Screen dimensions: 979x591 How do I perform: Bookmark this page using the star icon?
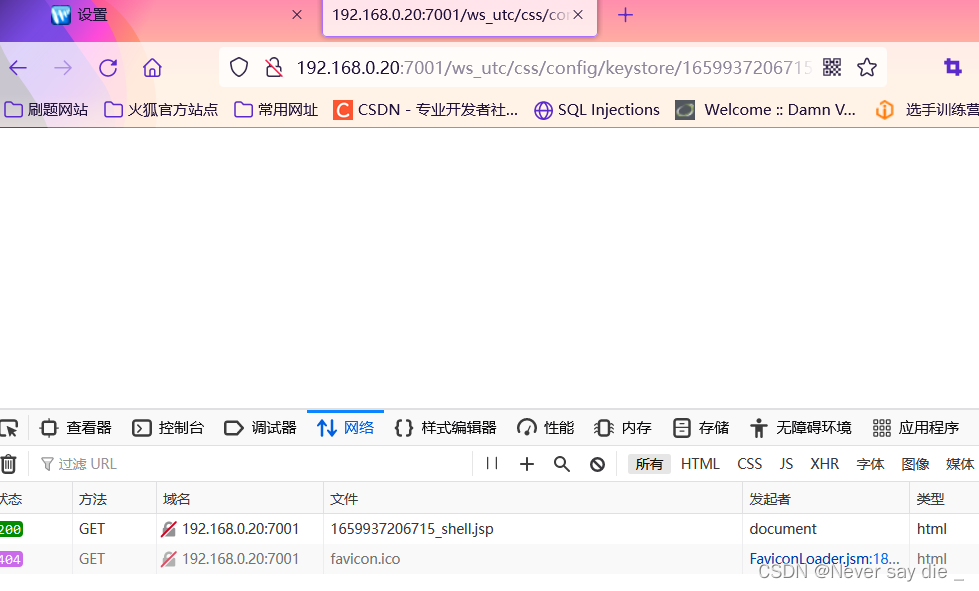coord(866,67)
